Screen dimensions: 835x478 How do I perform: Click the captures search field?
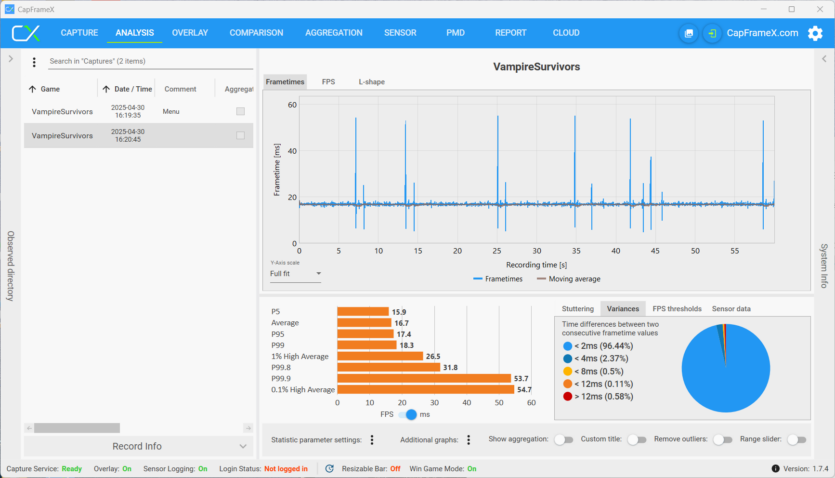(150, 61)
